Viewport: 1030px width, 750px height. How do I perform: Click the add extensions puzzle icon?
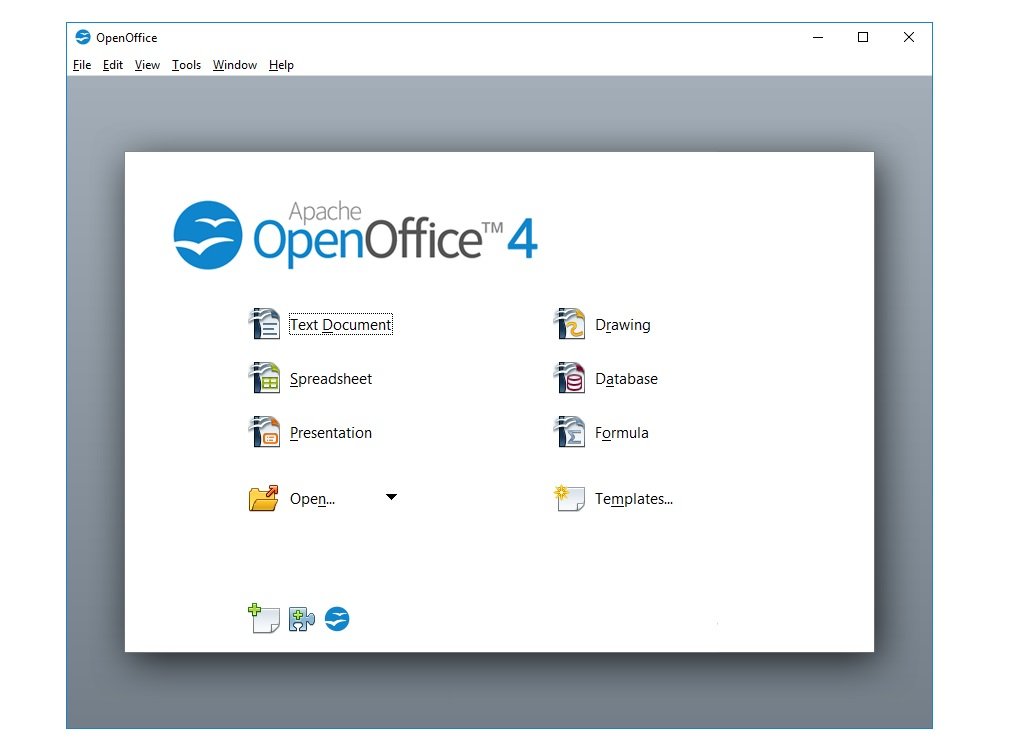(x=301, y=620)
